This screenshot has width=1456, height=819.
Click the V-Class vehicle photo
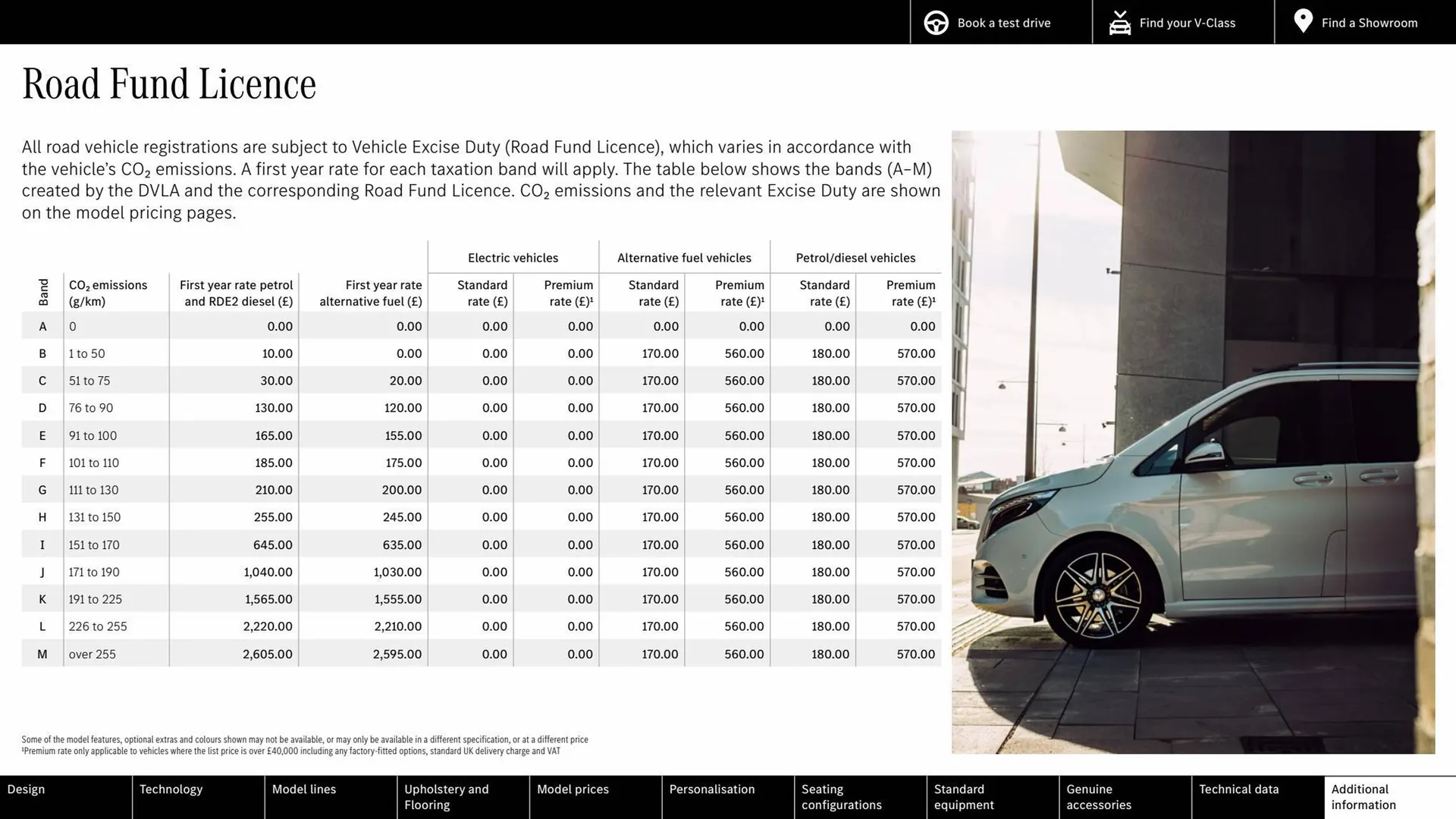point(1191,440)
